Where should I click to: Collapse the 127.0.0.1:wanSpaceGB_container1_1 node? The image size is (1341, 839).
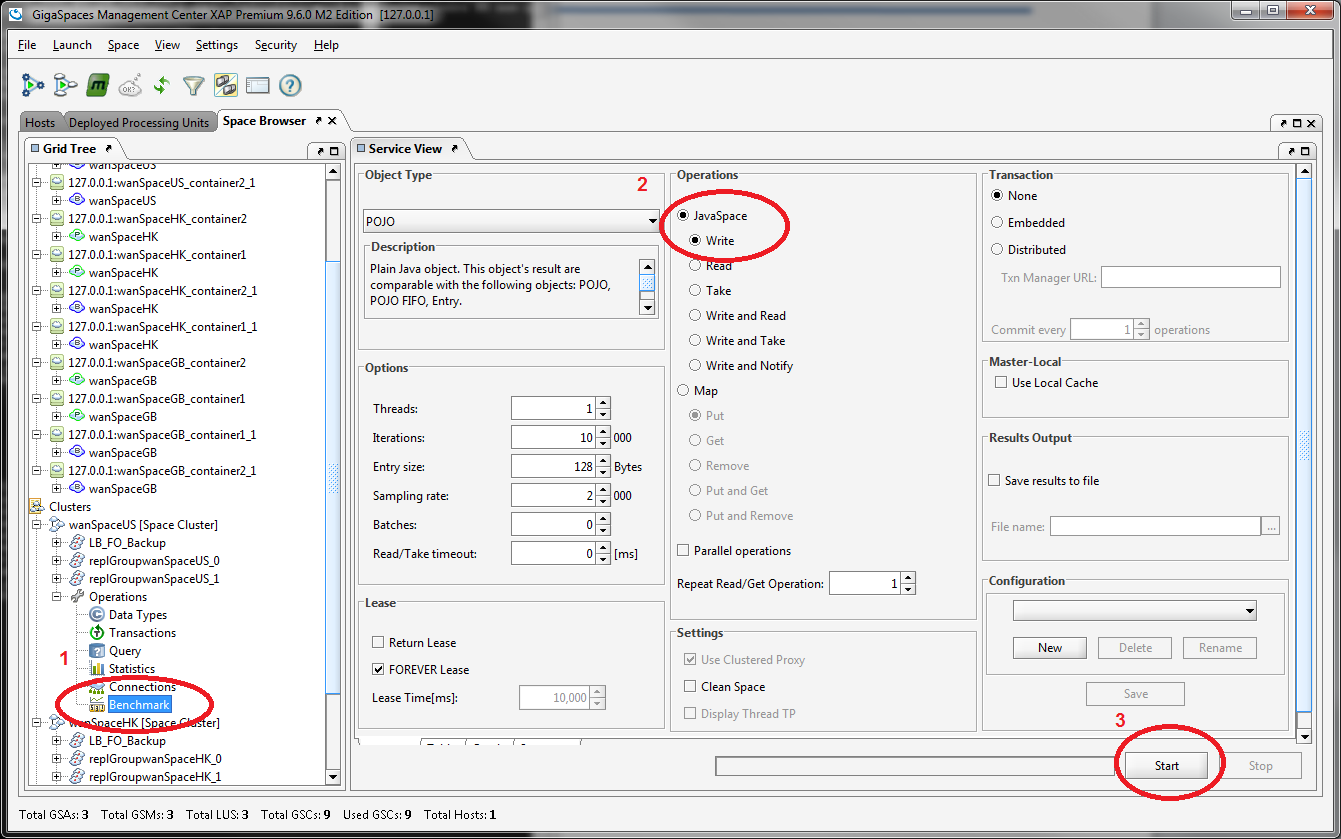click(37, 435)
